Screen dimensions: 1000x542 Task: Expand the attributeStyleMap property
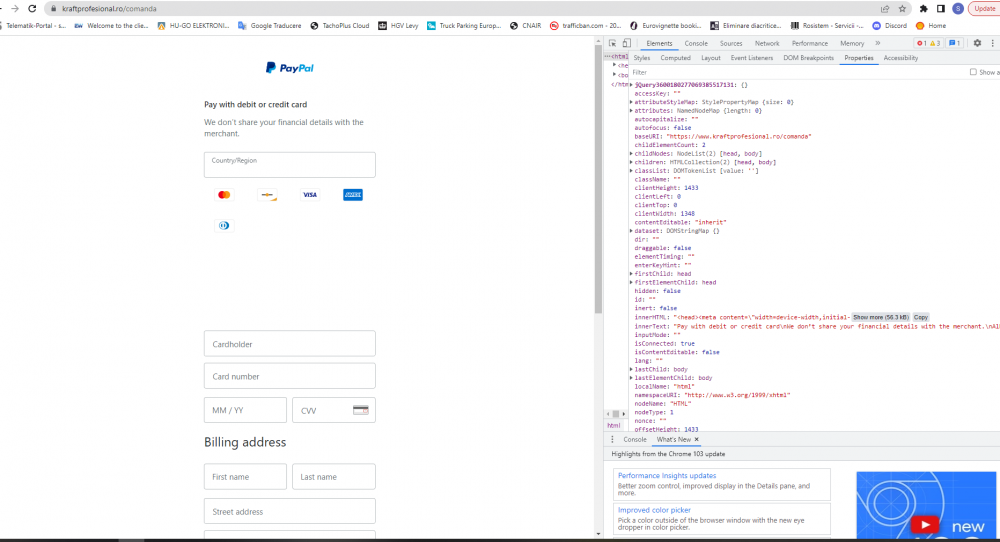click(631, 102)
